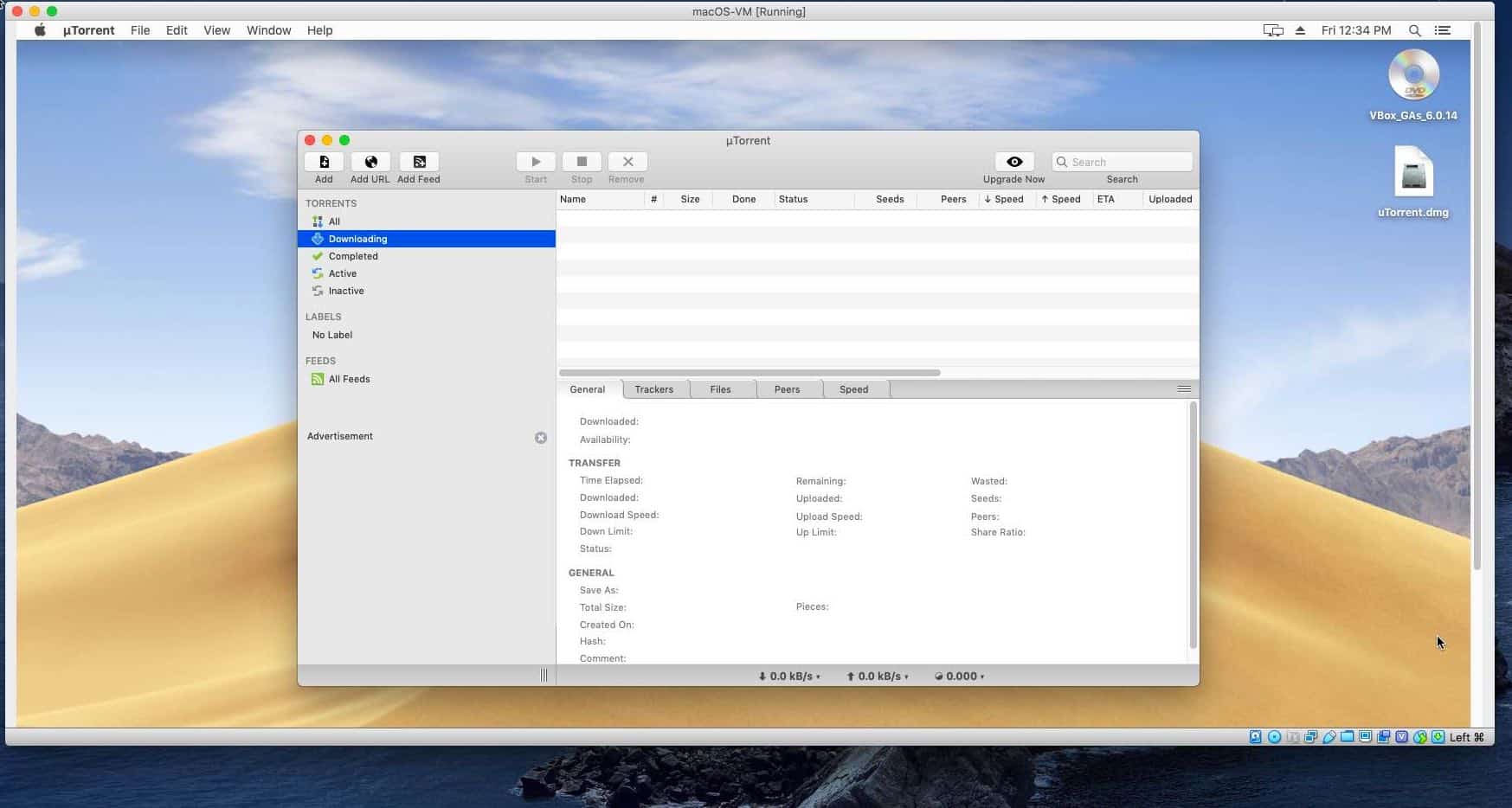Click VirtualBox mouse integration green arrow icon
Screen dimensions: 1512x808
[1420, 737]
